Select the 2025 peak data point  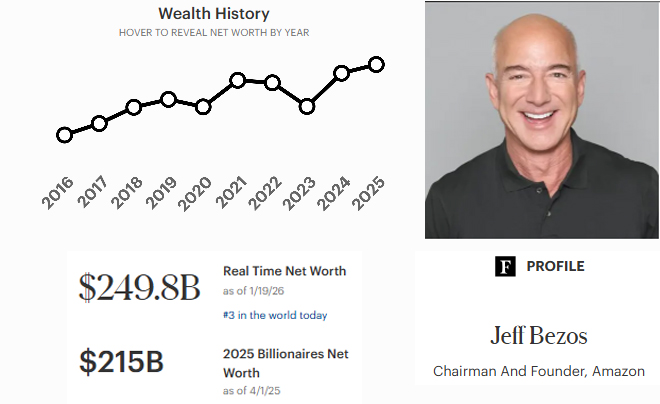[x=376, y=64]
